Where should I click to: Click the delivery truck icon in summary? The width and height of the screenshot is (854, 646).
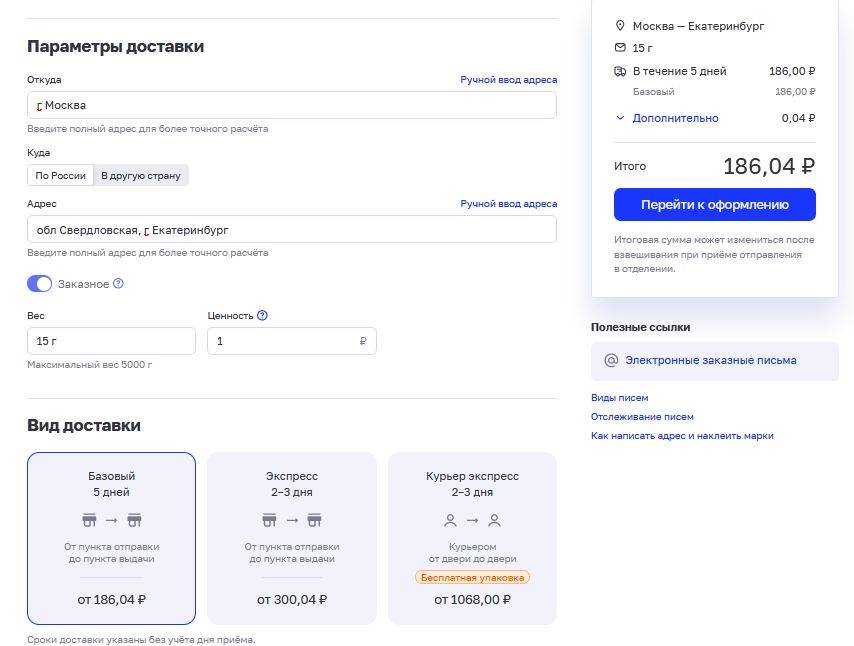(x=620, y=71)
